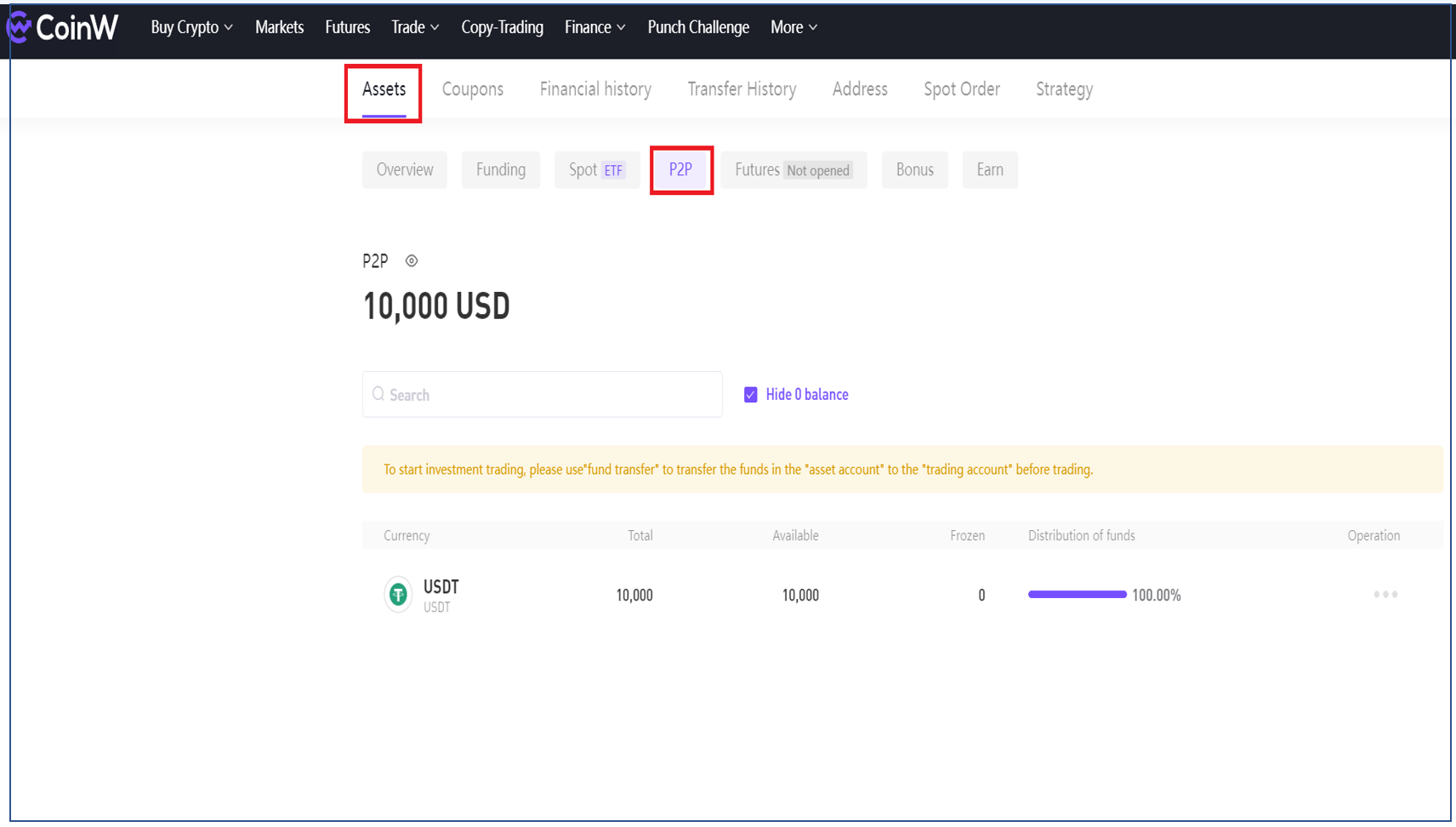Image resolution: width=1456 pixels, height=827 pixels.
Task: Click the Operation column header
Action: click(x=1374, y=535)
